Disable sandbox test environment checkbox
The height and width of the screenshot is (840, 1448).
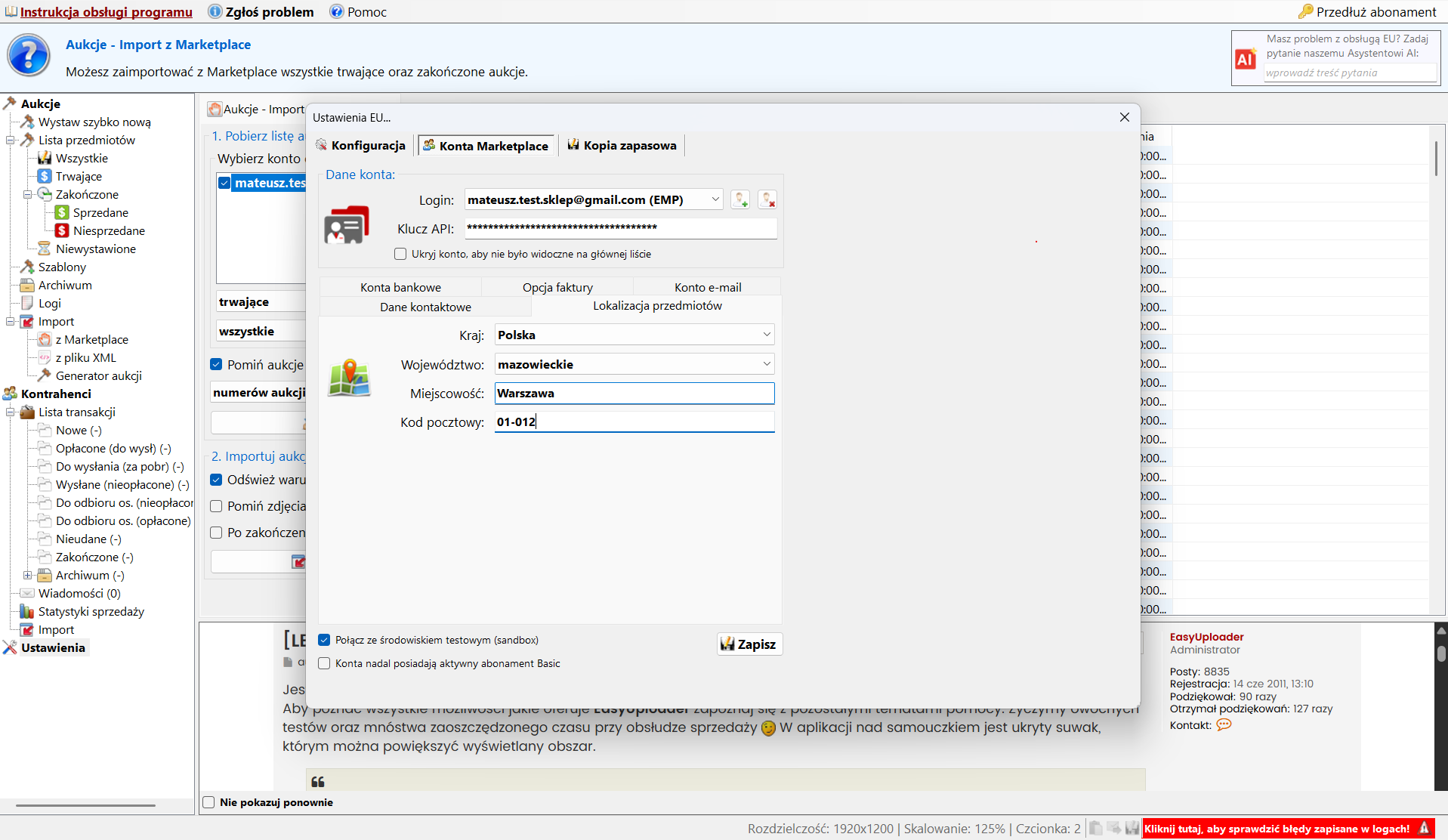click(325, 641)
